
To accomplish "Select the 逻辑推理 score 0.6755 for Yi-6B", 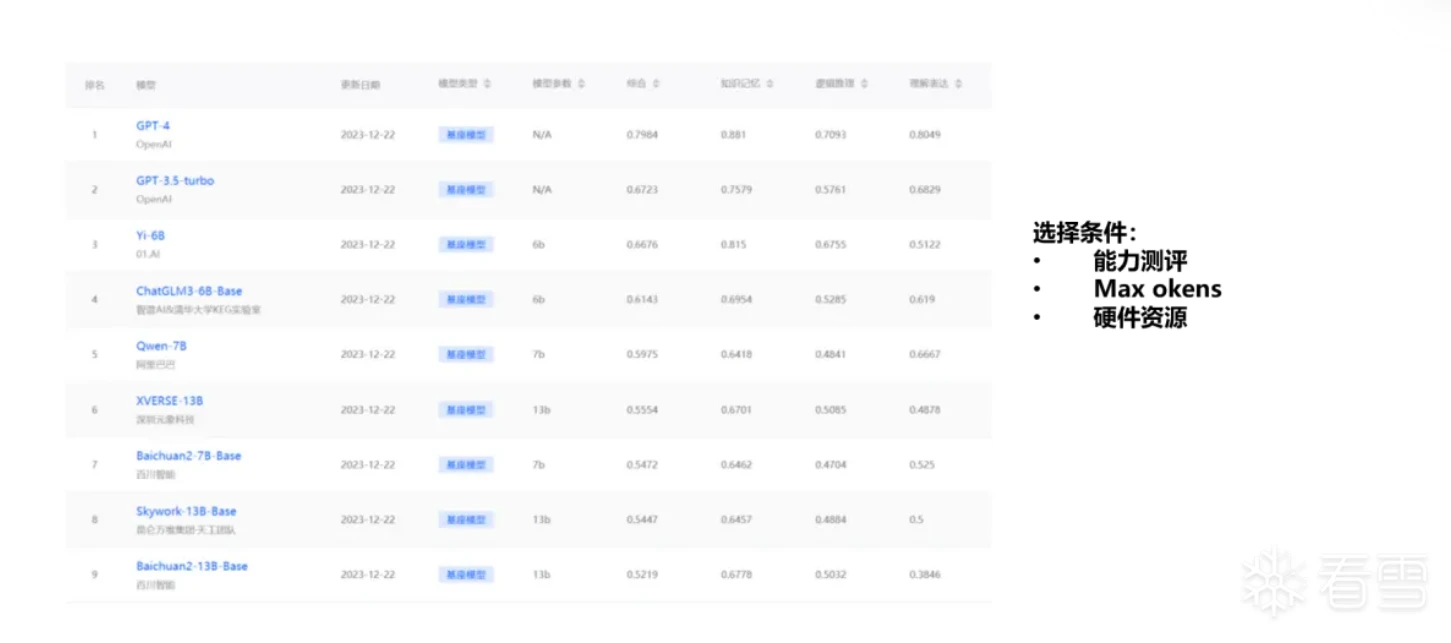I will tap(831, 244).
